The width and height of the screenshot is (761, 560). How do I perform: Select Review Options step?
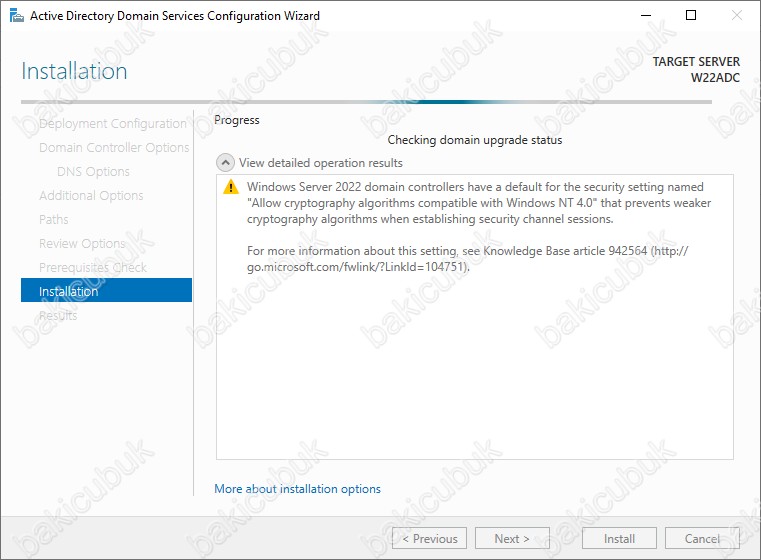[82, 244]
